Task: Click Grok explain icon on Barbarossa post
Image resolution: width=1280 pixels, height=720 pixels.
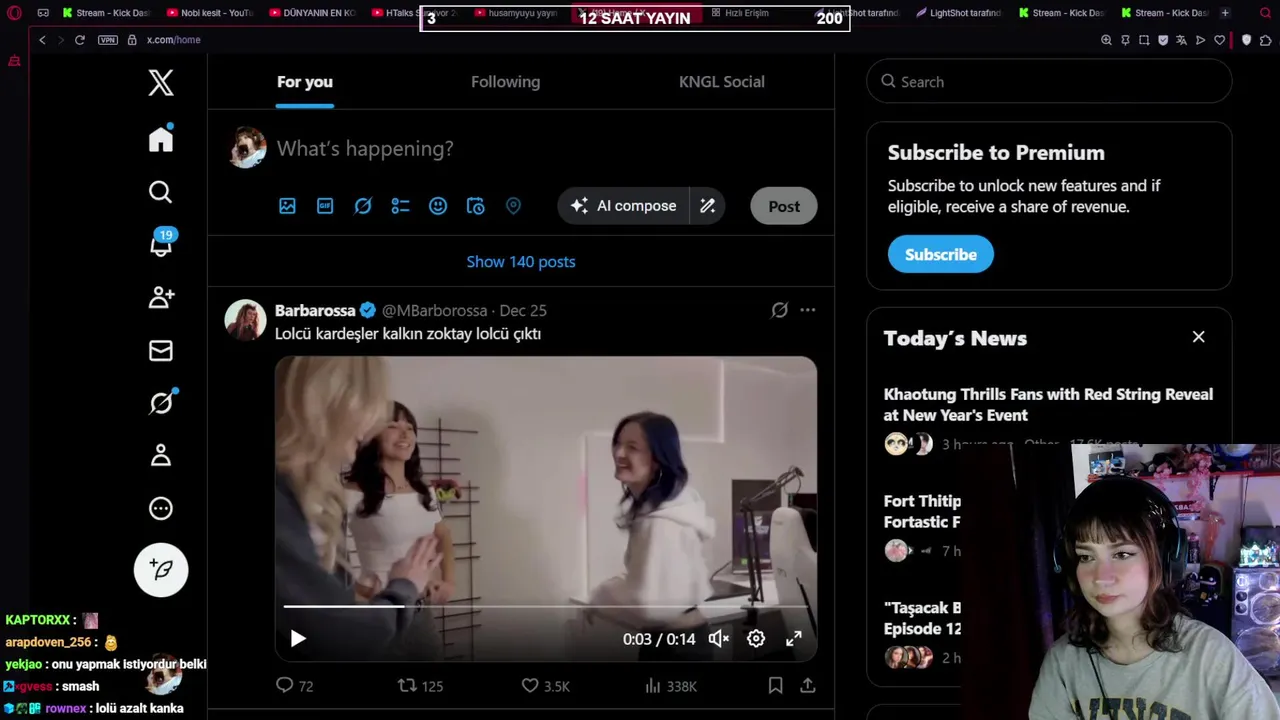Action: tap(780, 310)
